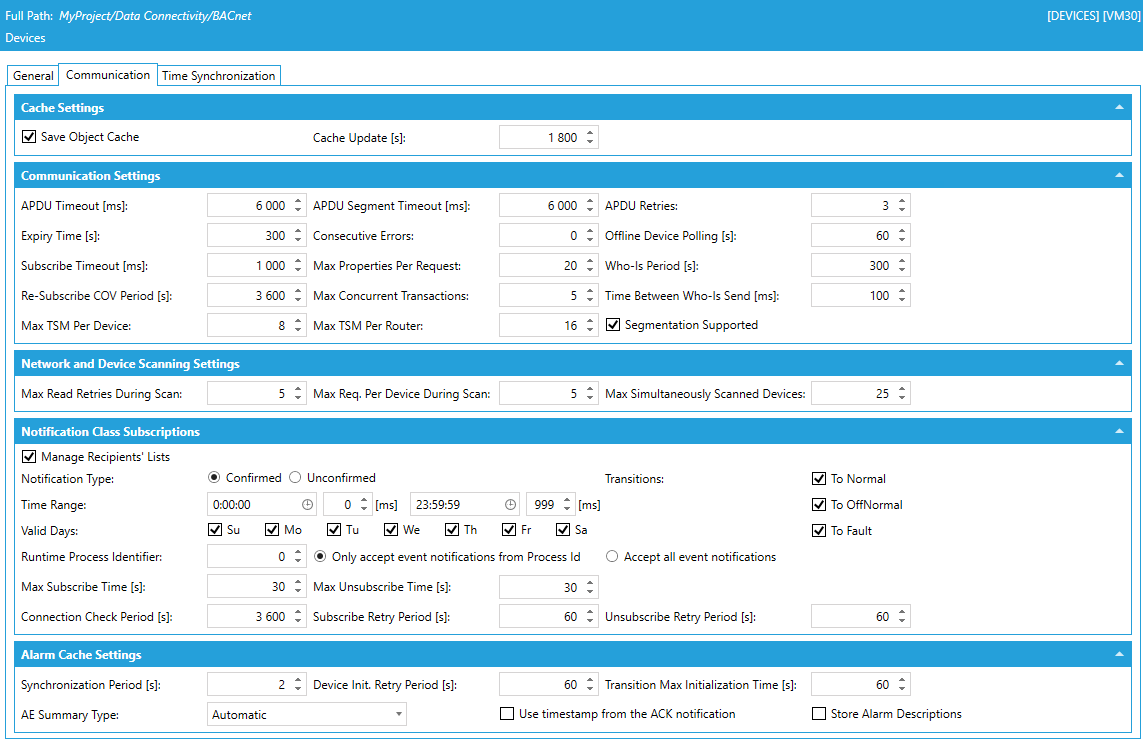Select Unconfirmed notification type
This screenshot has width=1143, height=743.
294,478
